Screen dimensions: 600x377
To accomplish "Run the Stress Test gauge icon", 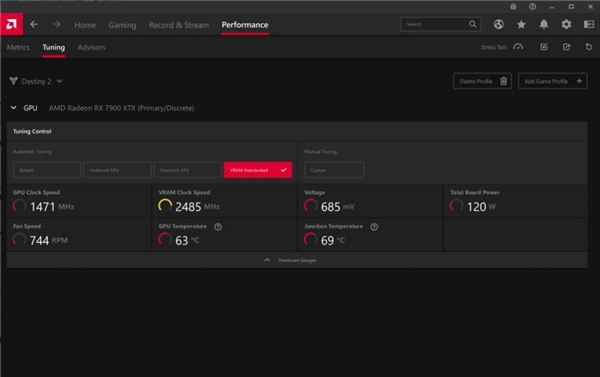I will [518, 47].
